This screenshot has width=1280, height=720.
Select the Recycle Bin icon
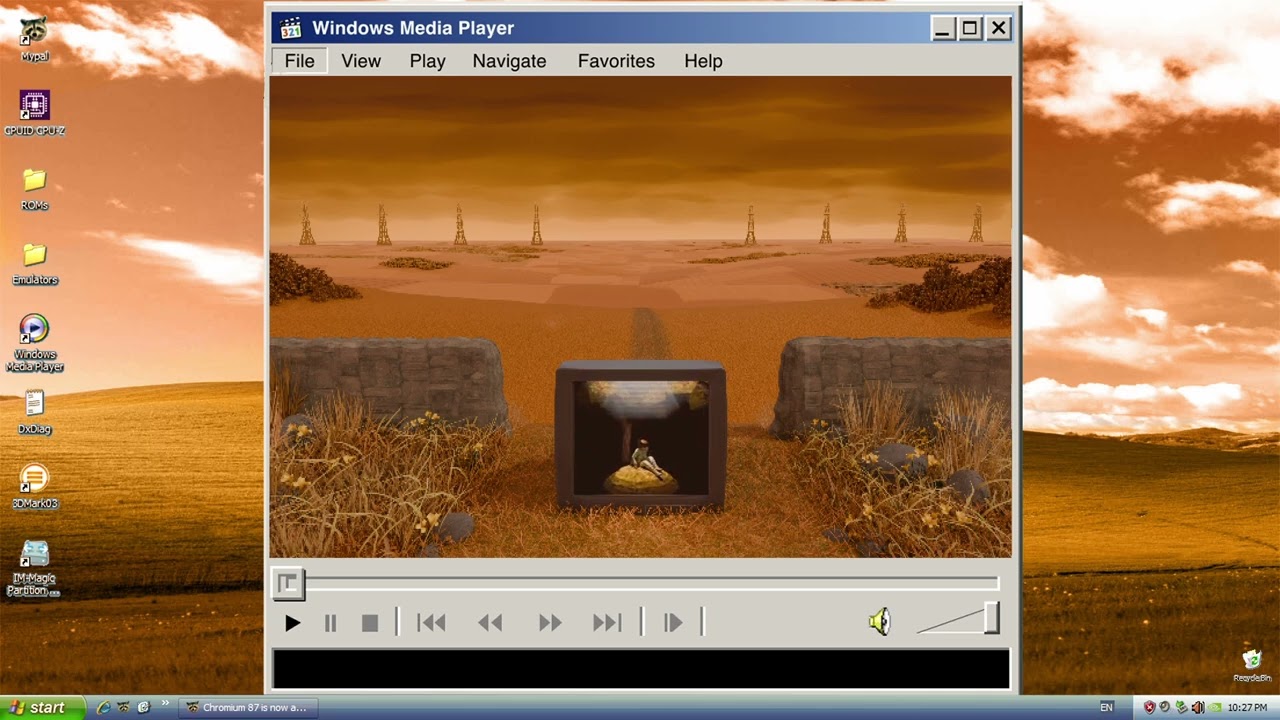tap(1252, 665)
